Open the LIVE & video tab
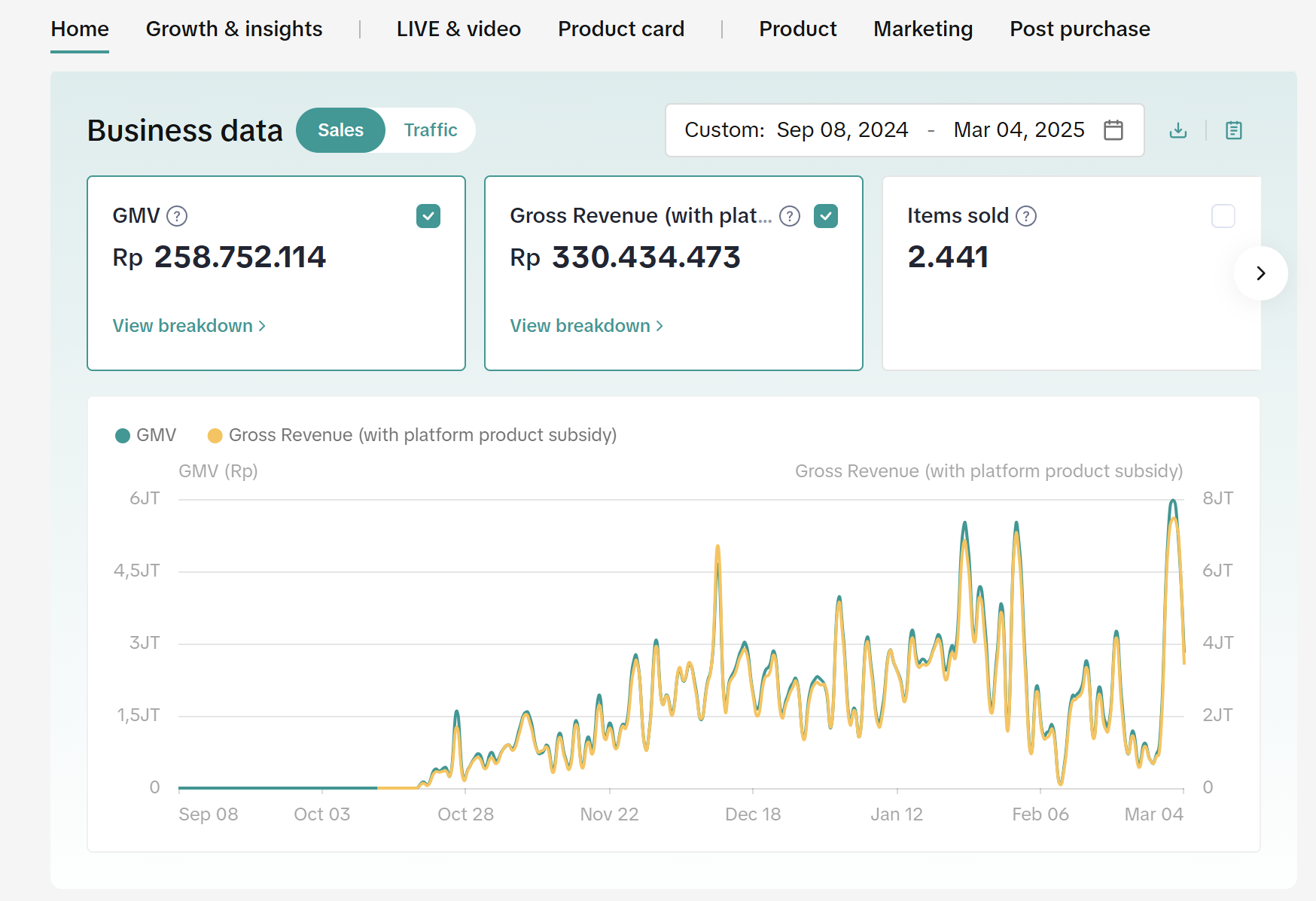The height and width of the screenshot is (901, 1316). click(x=458, y=29)
